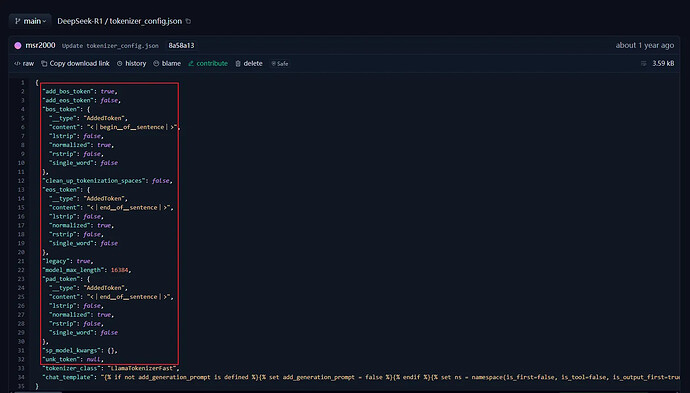Click Copy download link

tap(75, 63)
